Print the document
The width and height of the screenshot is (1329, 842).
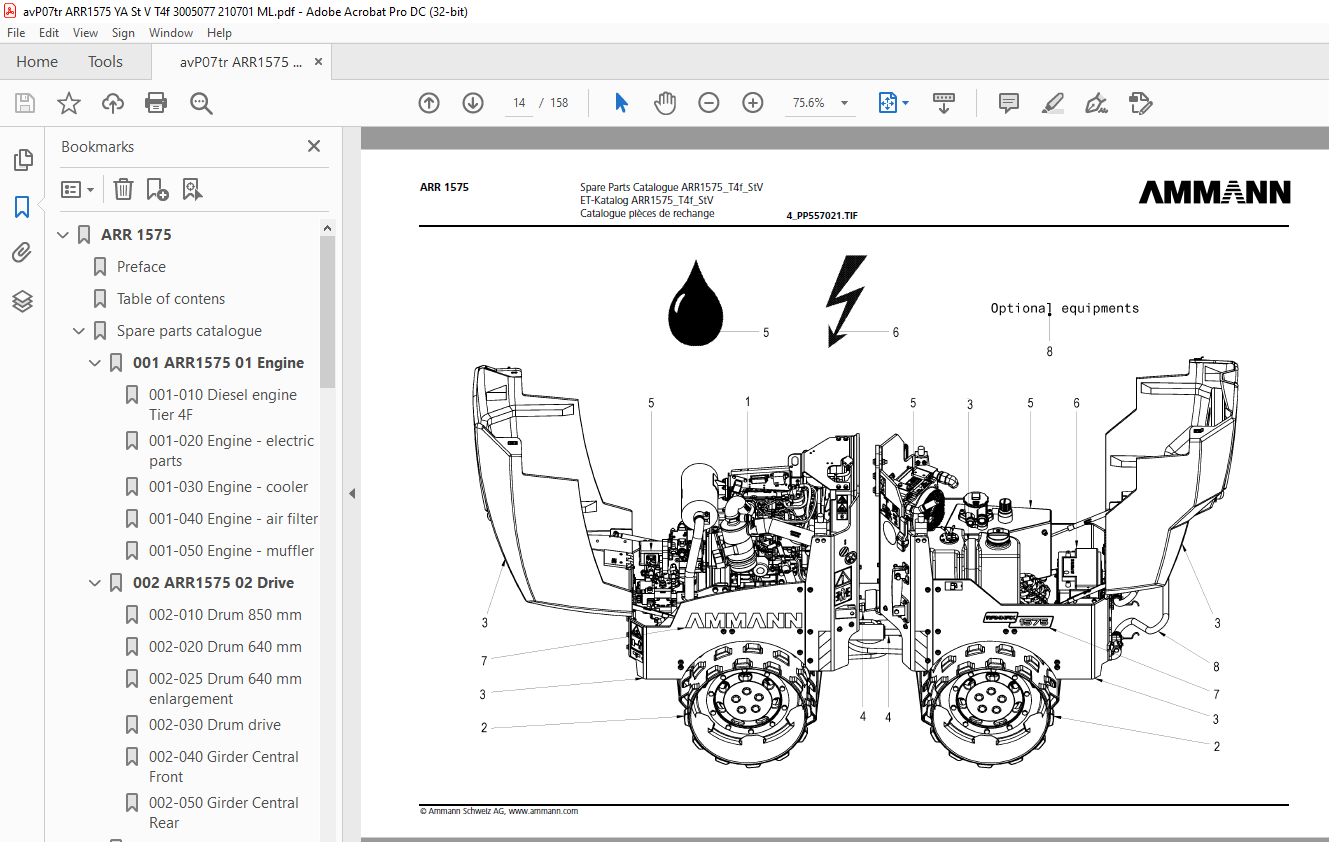(x=156, y=103)
